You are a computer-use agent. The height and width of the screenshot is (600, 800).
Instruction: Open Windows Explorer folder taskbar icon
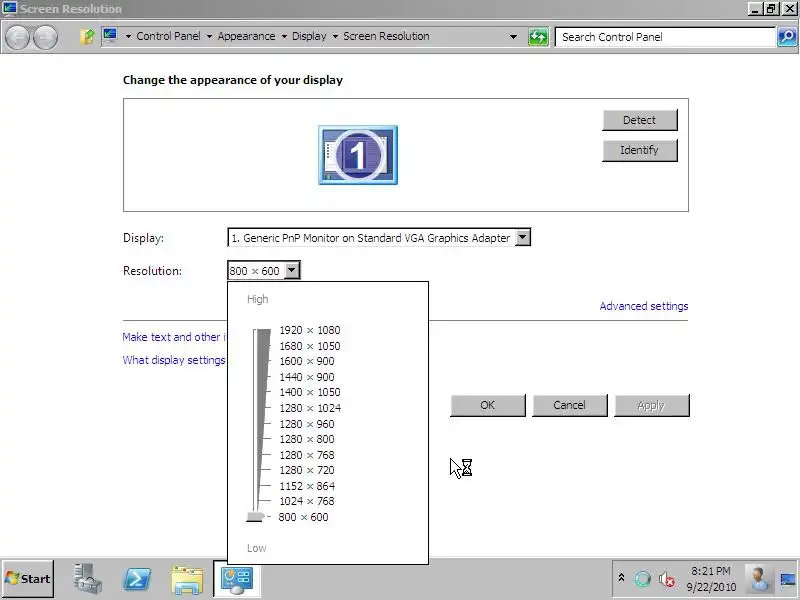[187, 579]
